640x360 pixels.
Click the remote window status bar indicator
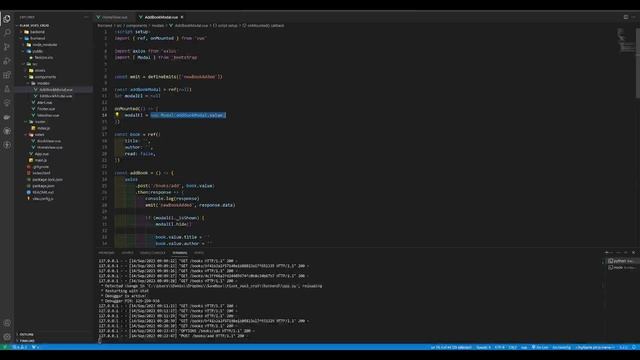pos(4,347)
